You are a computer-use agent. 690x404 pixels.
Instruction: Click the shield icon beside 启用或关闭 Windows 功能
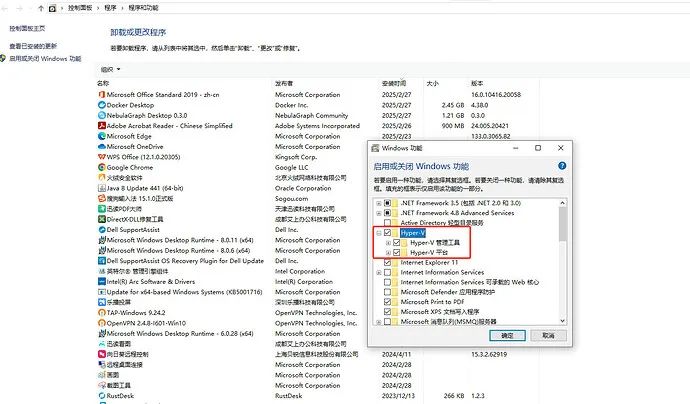[x=4, y=58]
